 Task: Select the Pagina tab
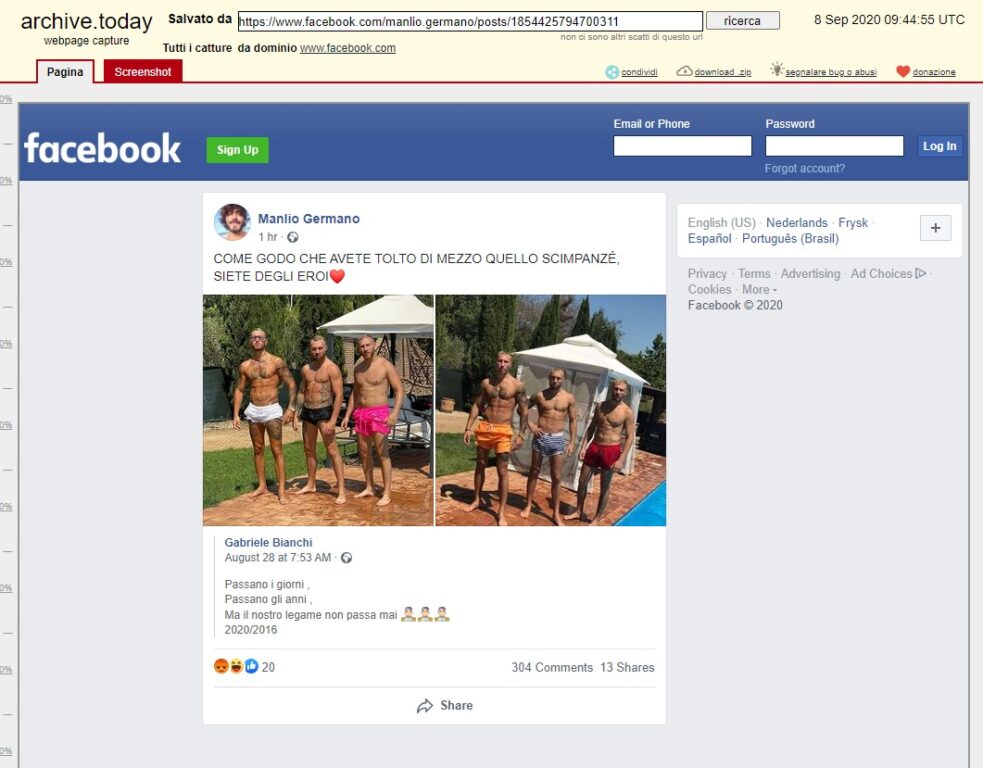tap(65, 71)
